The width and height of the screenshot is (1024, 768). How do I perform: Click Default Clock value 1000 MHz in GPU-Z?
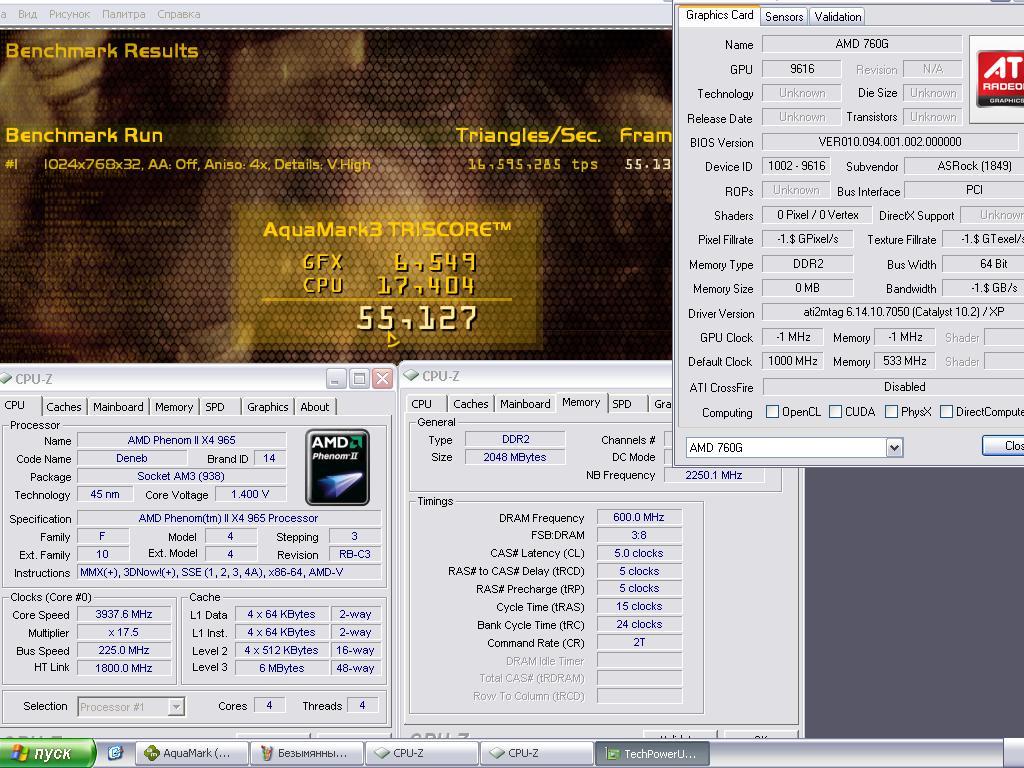point(793,361)
